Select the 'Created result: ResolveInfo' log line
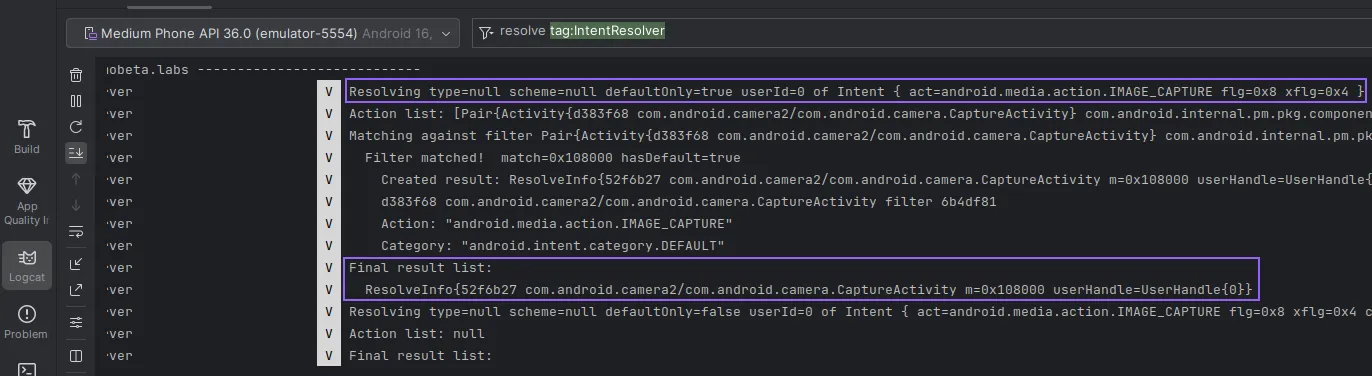Viewport: 1372px width, 376px height. pos(876,180)
